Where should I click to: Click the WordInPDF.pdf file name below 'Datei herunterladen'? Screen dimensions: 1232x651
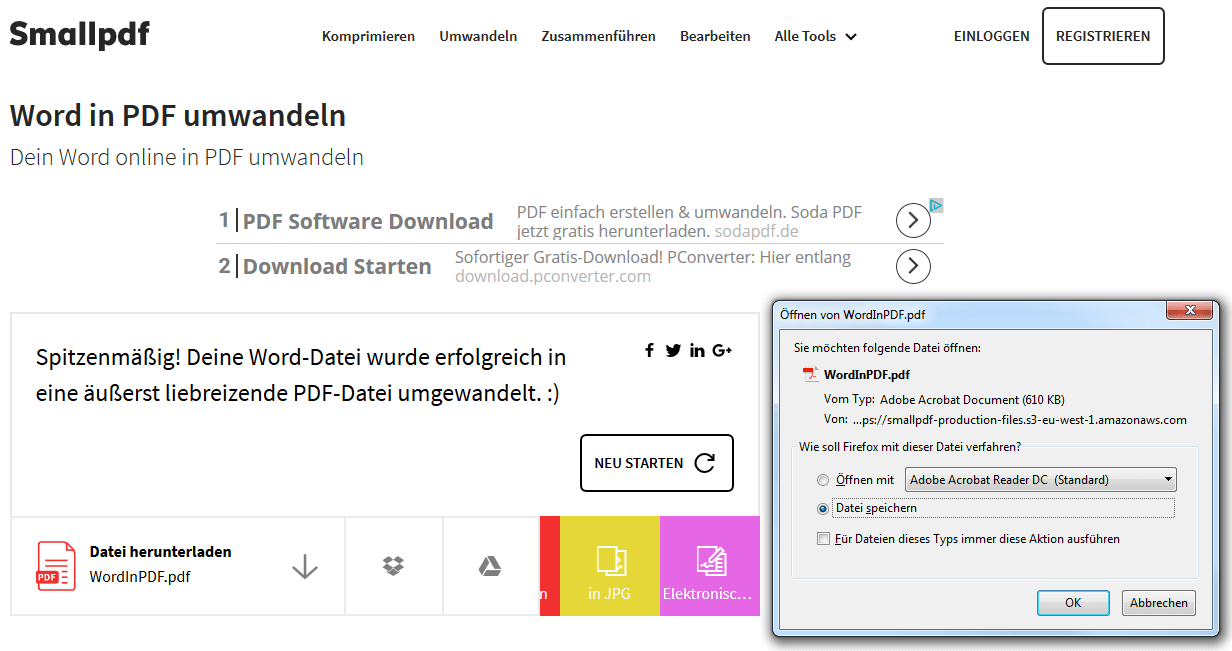click(x=140, y=577)
